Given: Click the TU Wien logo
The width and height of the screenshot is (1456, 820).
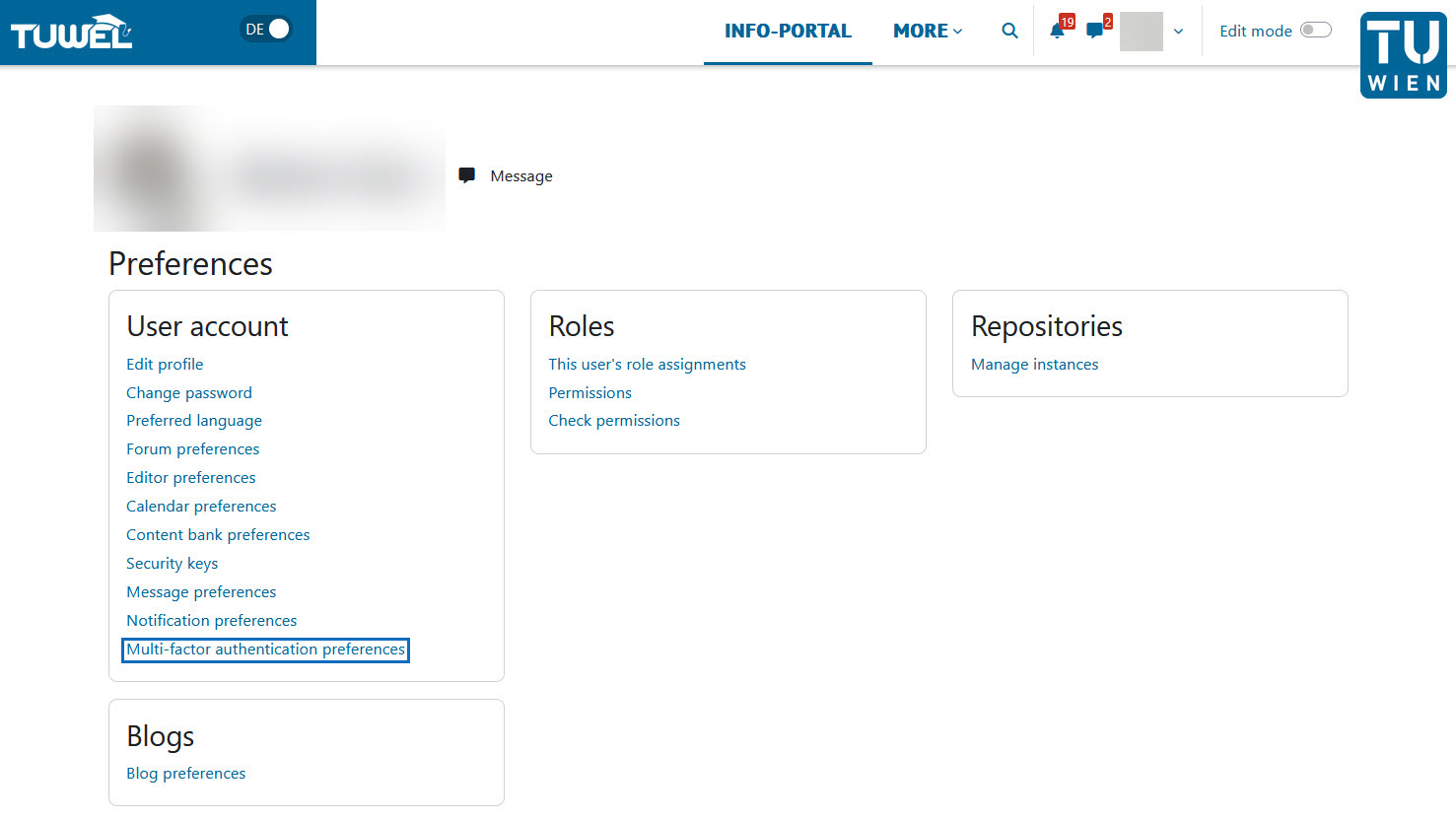Looking at the screenshot, I should coord(1403,55).
